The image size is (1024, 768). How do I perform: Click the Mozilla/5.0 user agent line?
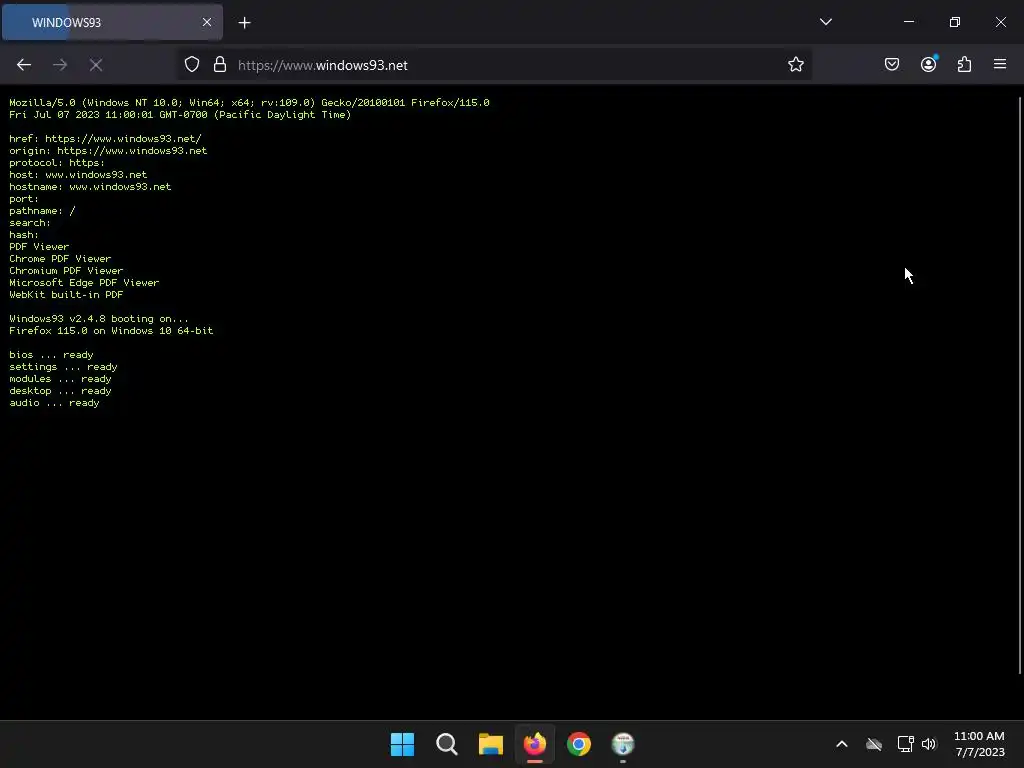click(249, 103)
